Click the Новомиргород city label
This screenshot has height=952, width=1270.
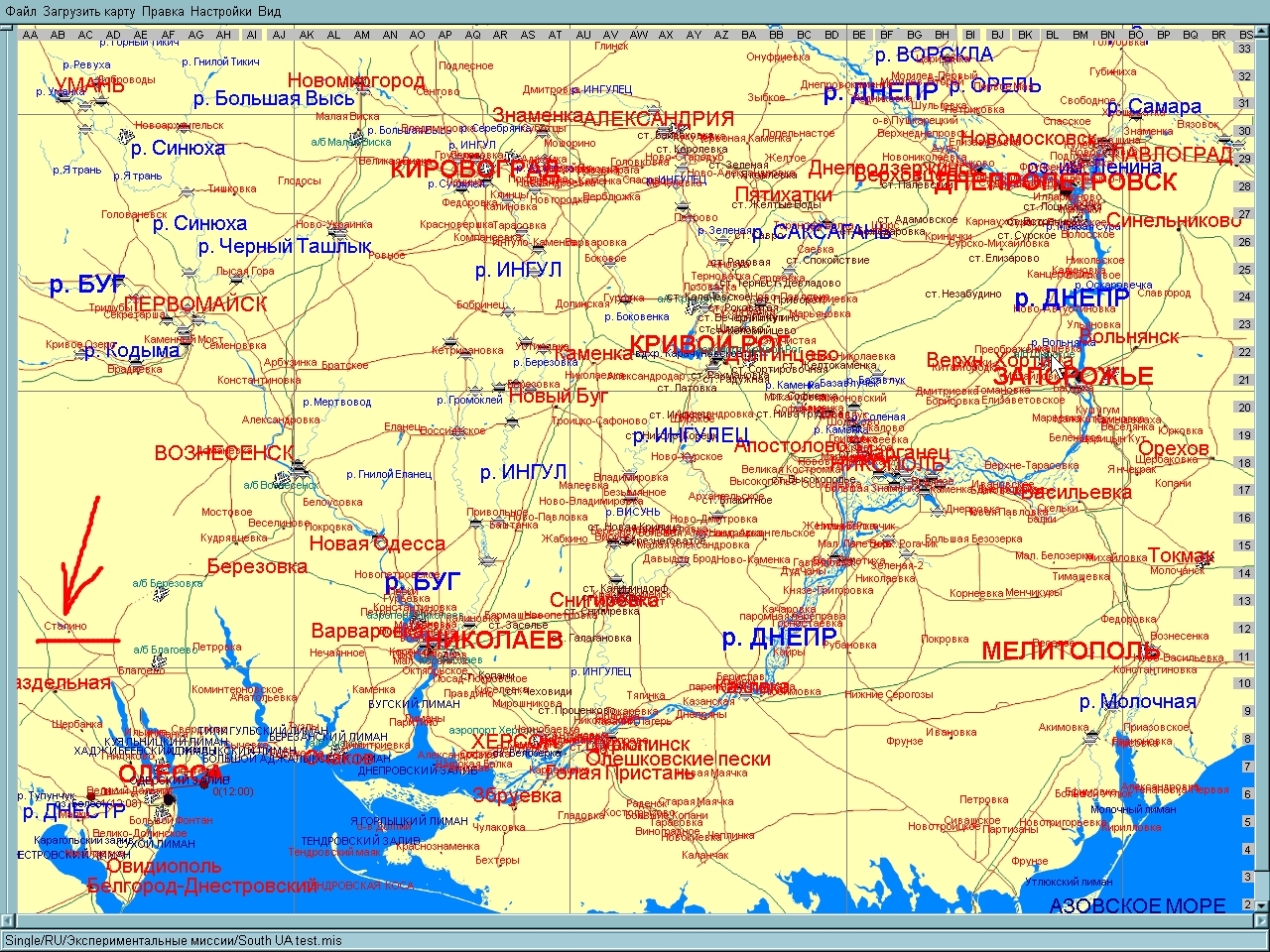click(x=356, y=80)
